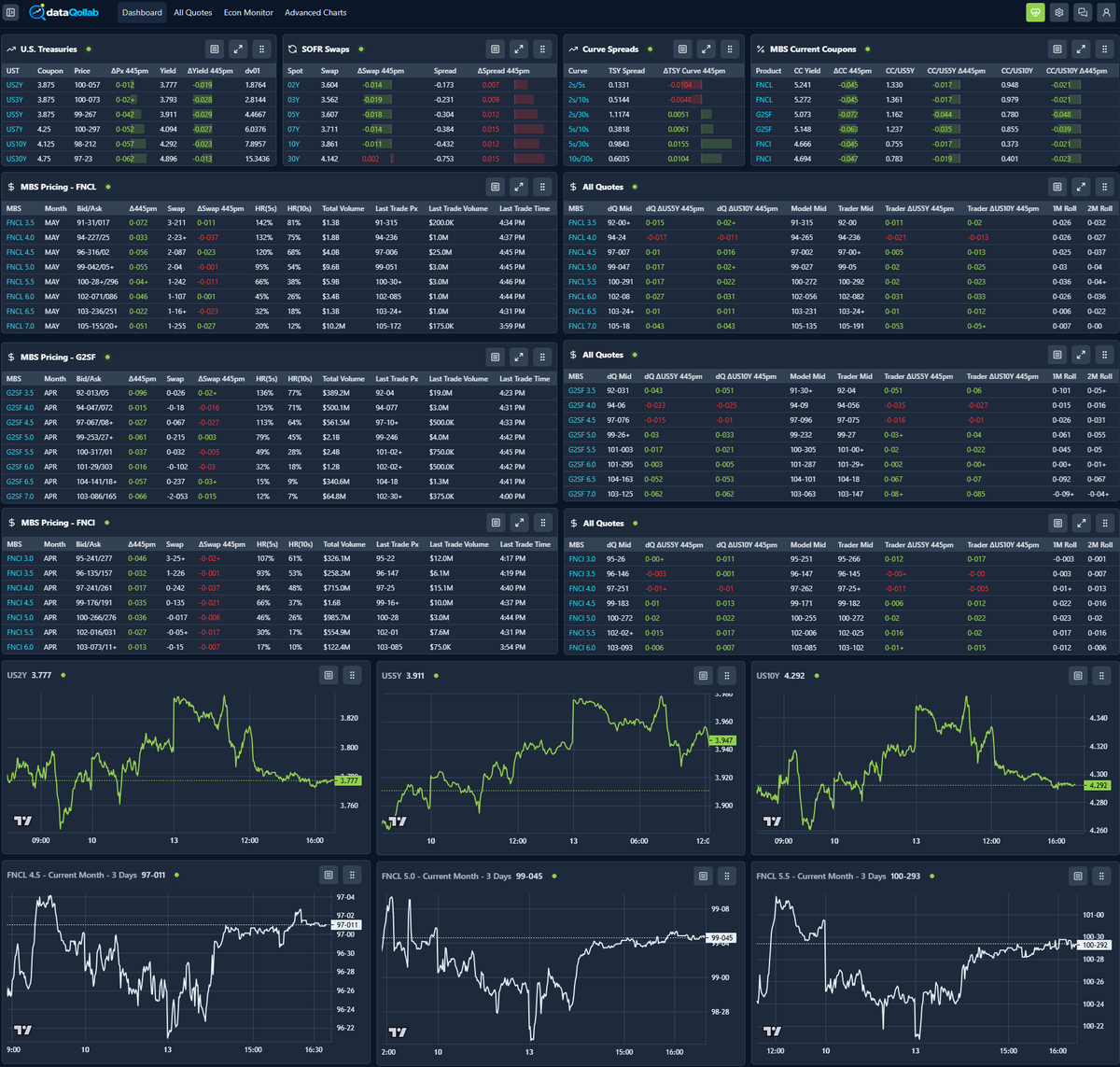Click the green heart-shield icon in the header
Viewport: 1120px width, 1067px height.
(x=1035, y=12)
